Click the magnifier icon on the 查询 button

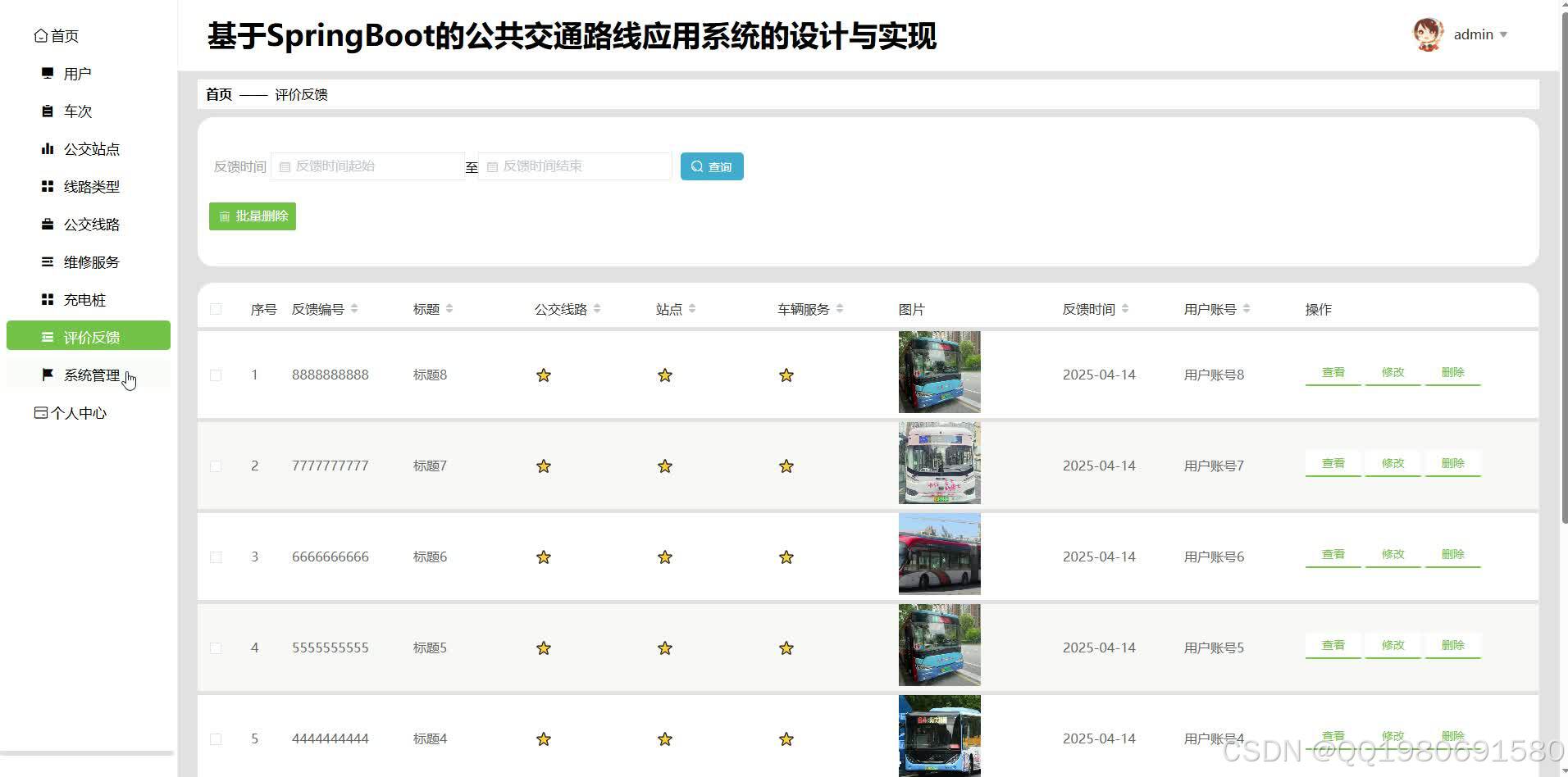click(698, 166)
